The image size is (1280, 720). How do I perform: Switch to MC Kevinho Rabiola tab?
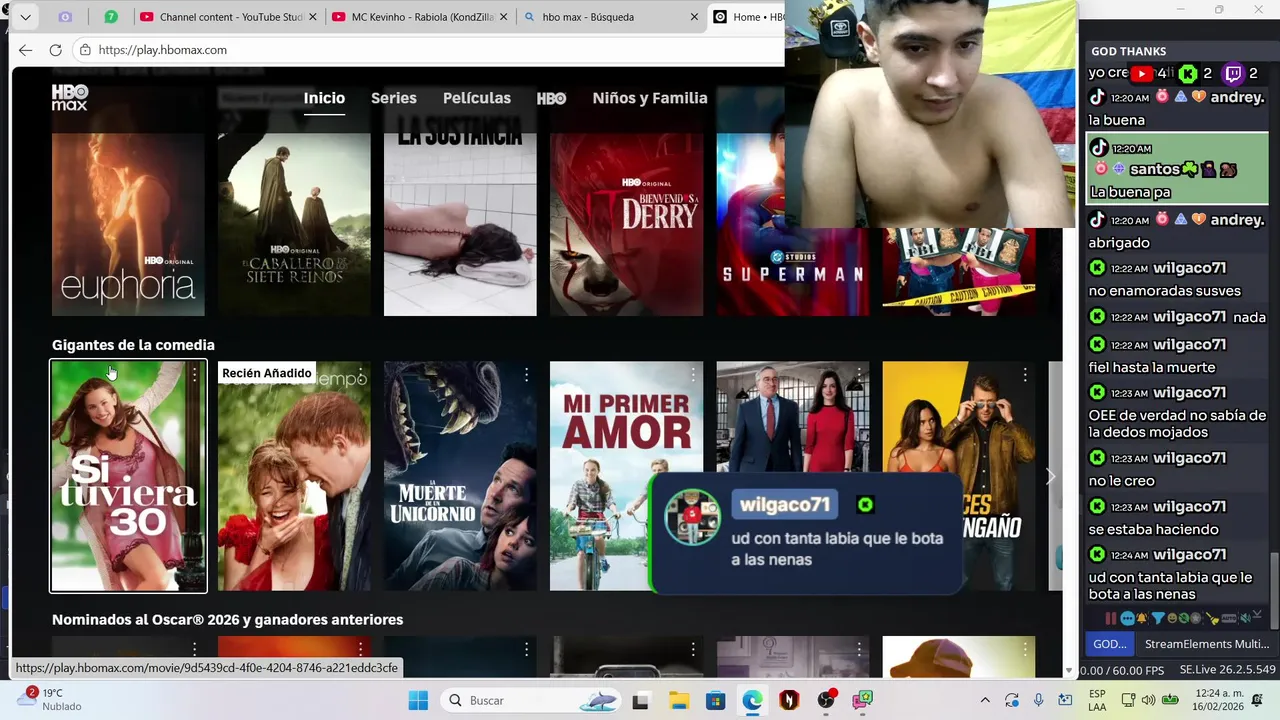420,17
